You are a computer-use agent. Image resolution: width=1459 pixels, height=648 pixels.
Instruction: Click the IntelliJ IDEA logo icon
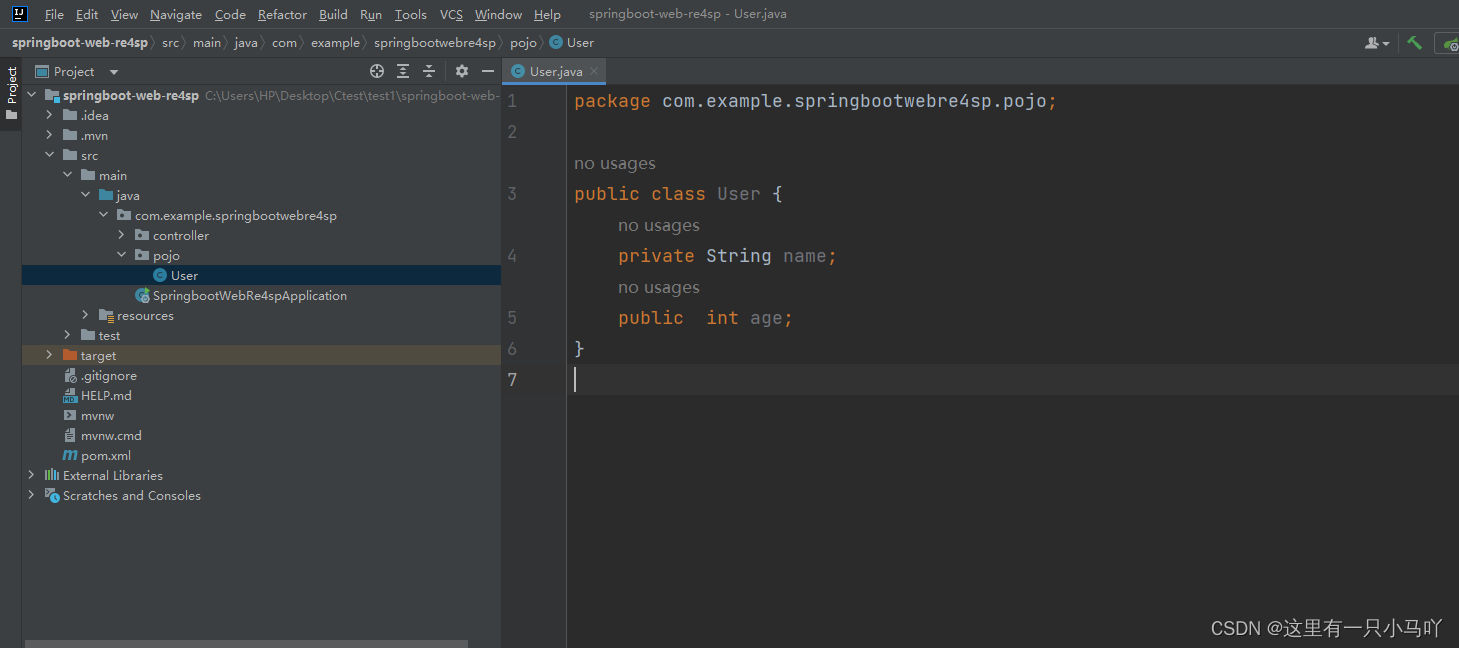19,14
